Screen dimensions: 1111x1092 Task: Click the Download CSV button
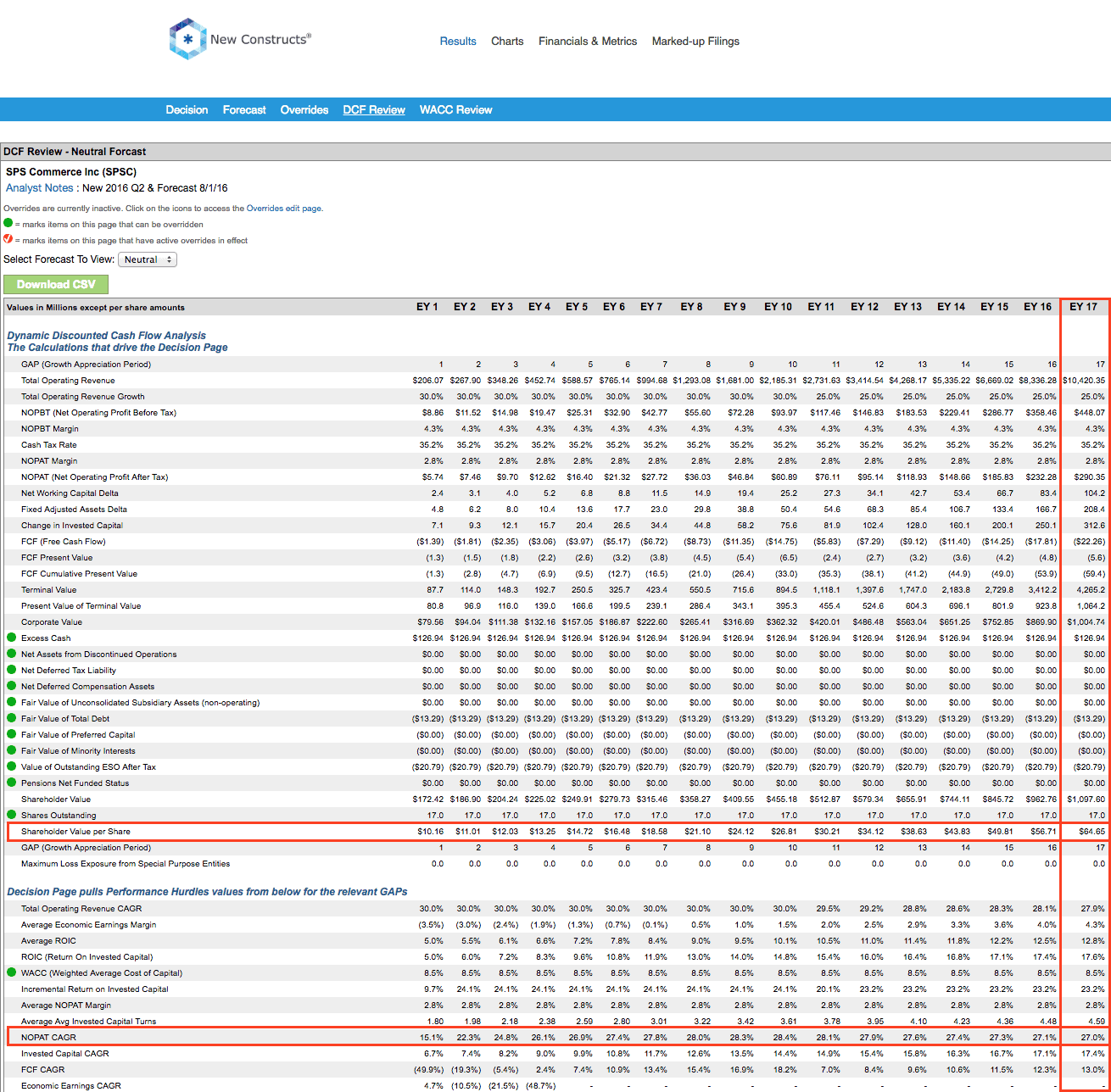coord(56,284)
